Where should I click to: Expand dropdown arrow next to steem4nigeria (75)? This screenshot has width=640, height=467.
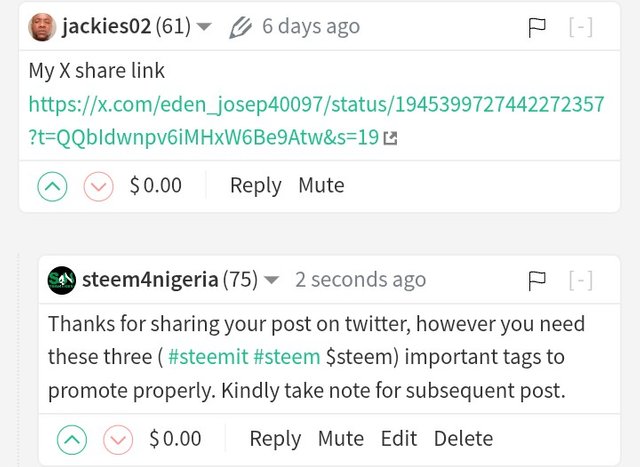coord(271,280)
